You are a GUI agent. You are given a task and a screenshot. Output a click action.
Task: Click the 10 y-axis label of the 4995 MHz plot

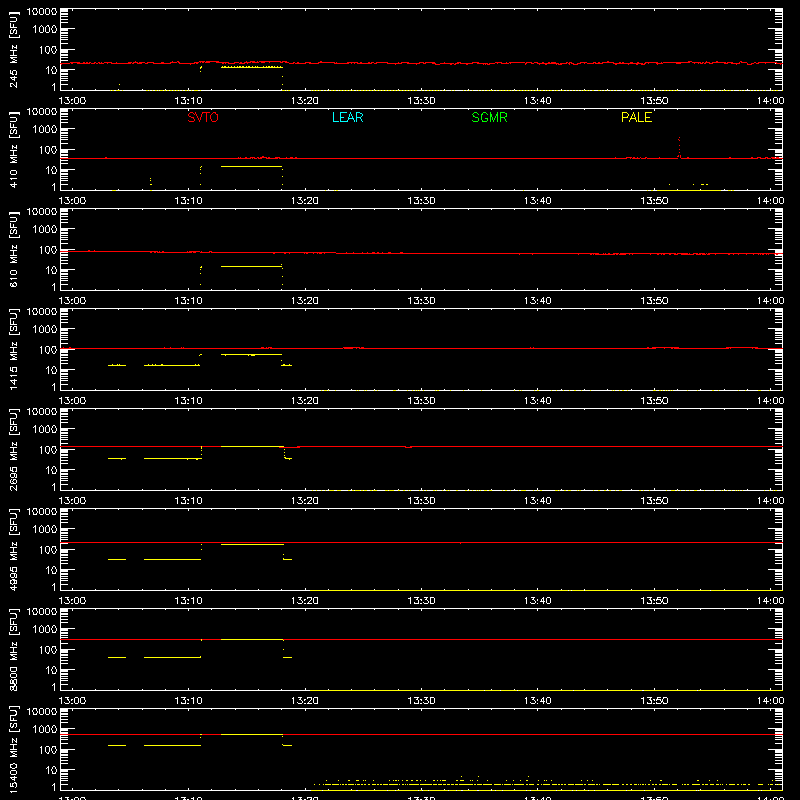coord(51,570)
